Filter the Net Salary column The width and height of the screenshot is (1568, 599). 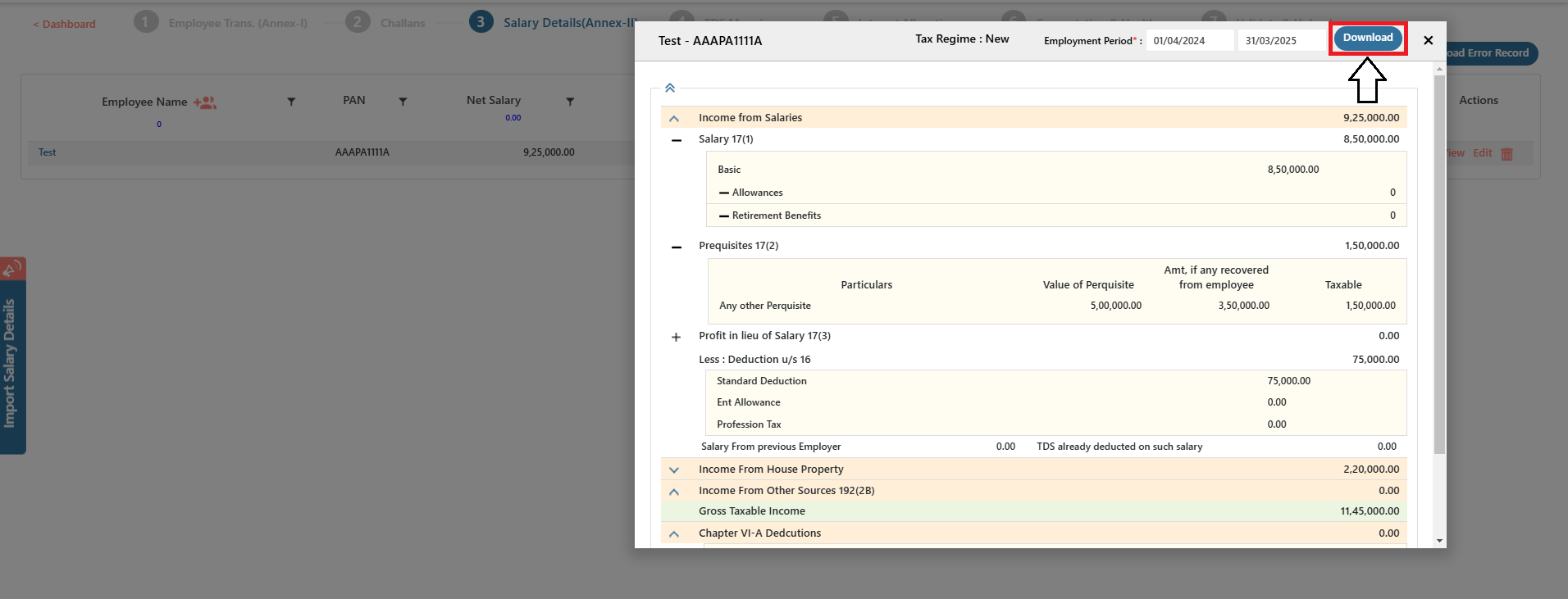tap(570, 102)
